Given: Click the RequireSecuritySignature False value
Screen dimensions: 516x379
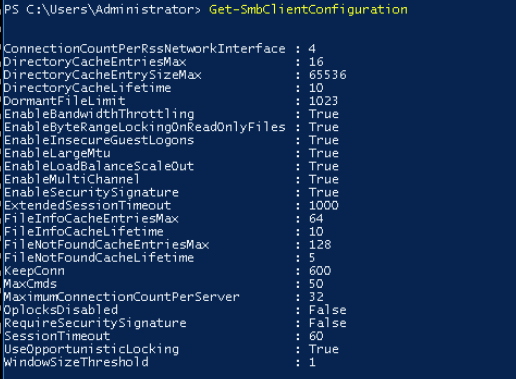Looking at the screenshot, I should coord(328,323).
